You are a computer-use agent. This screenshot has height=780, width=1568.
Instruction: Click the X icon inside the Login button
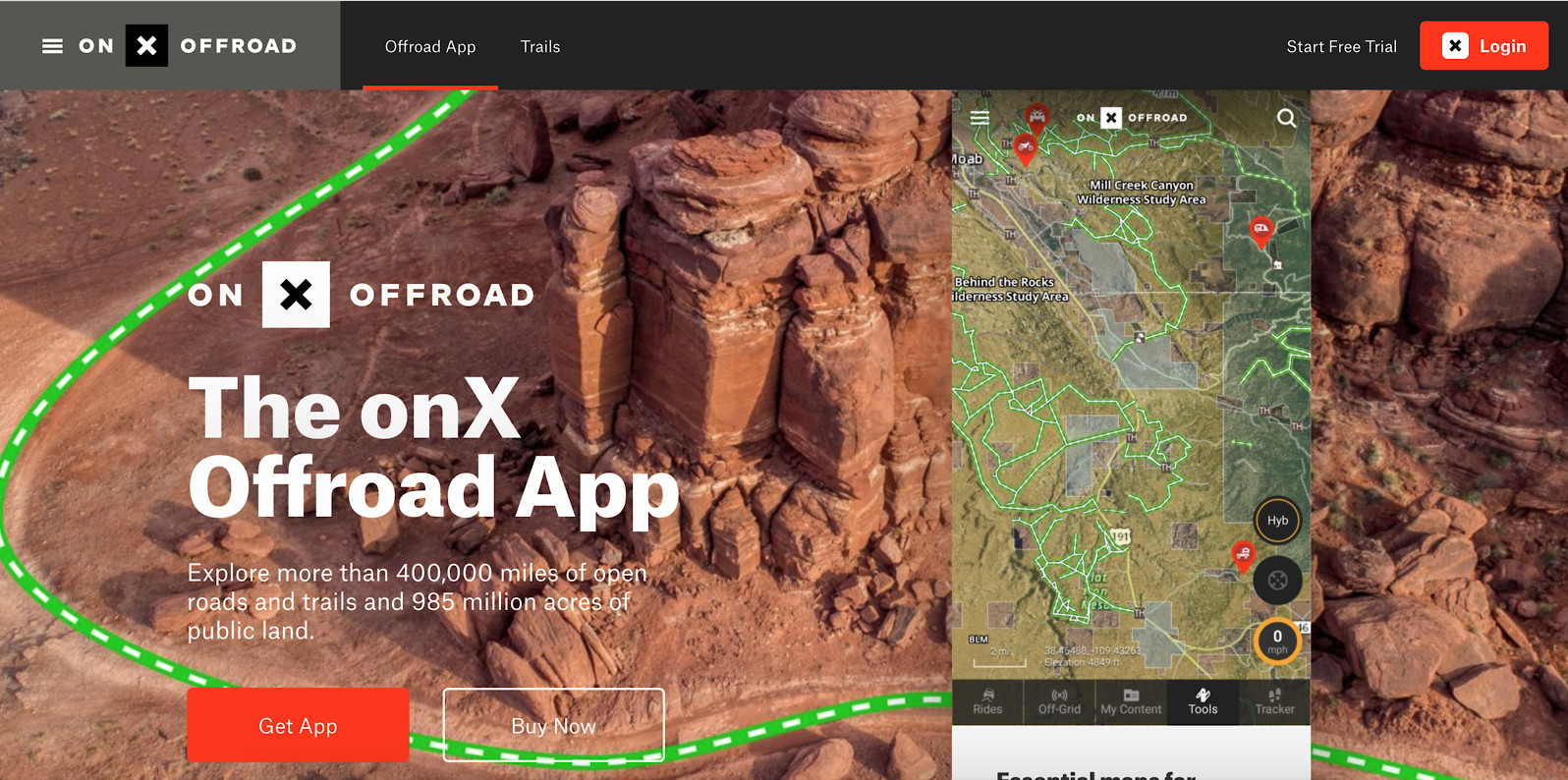(x=1455, y=46)
